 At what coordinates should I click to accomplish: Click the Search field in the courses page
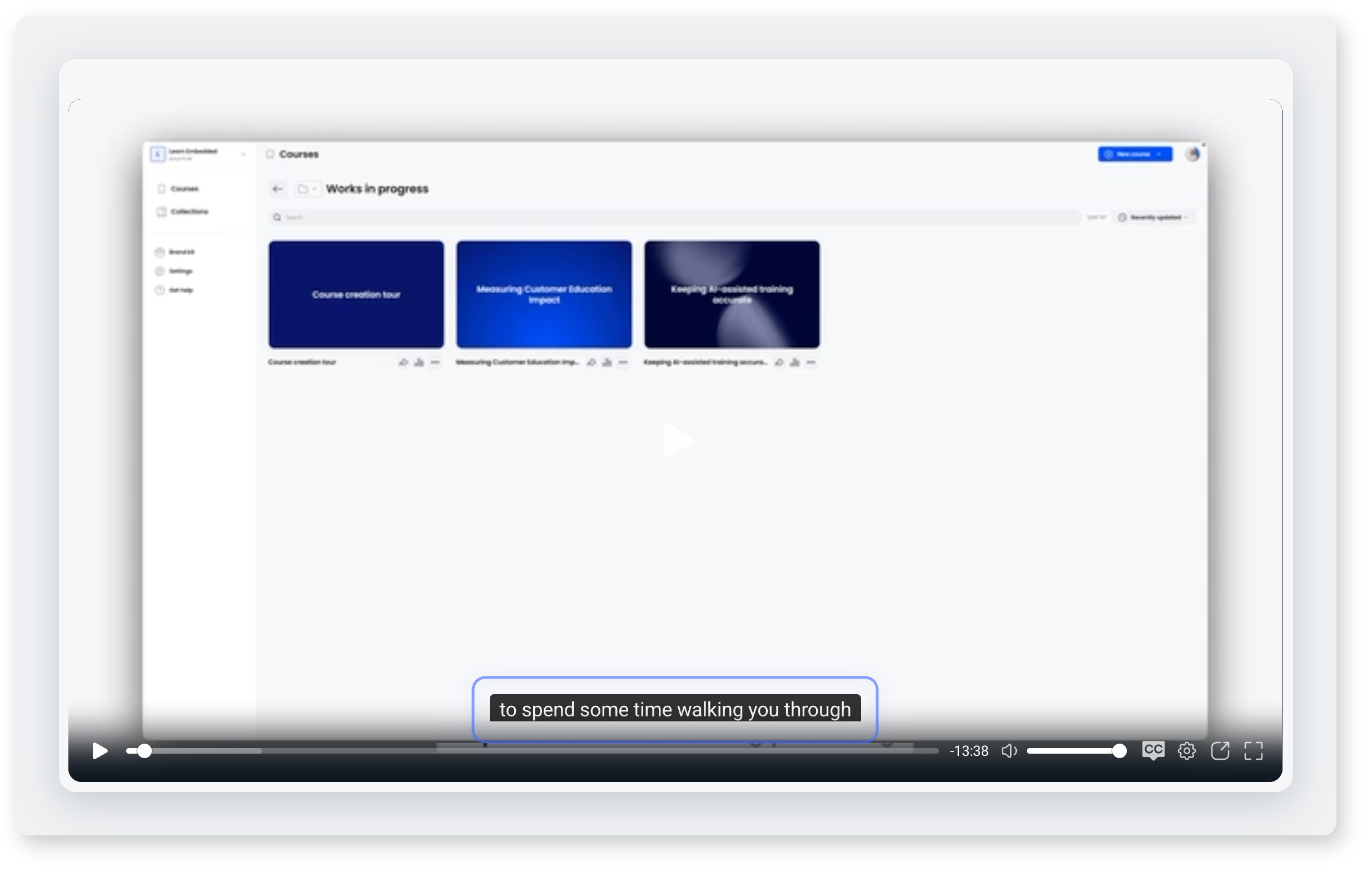coord(675,217)
